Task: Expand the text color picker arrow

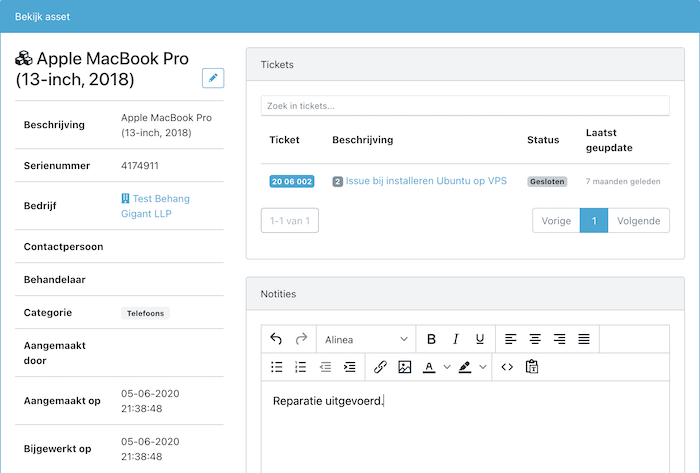Action: point(447,367)
